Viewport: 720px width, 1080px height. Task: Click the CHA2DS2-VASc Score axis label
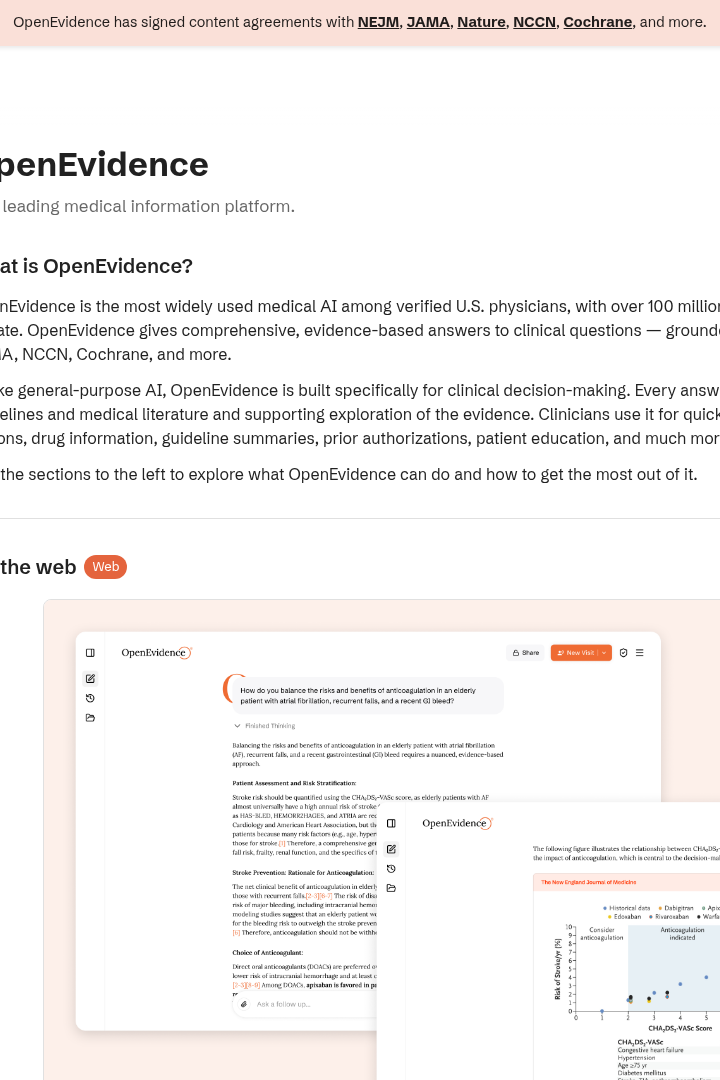point(680,1028)
